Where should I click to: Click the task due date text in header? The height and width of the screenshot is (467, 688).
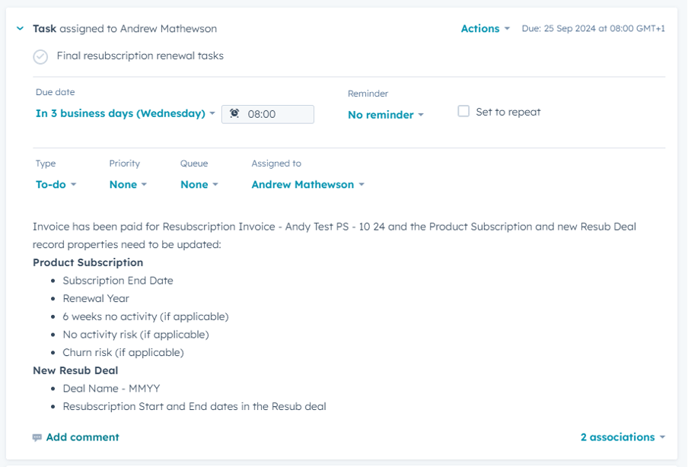(x=593, y=29)
